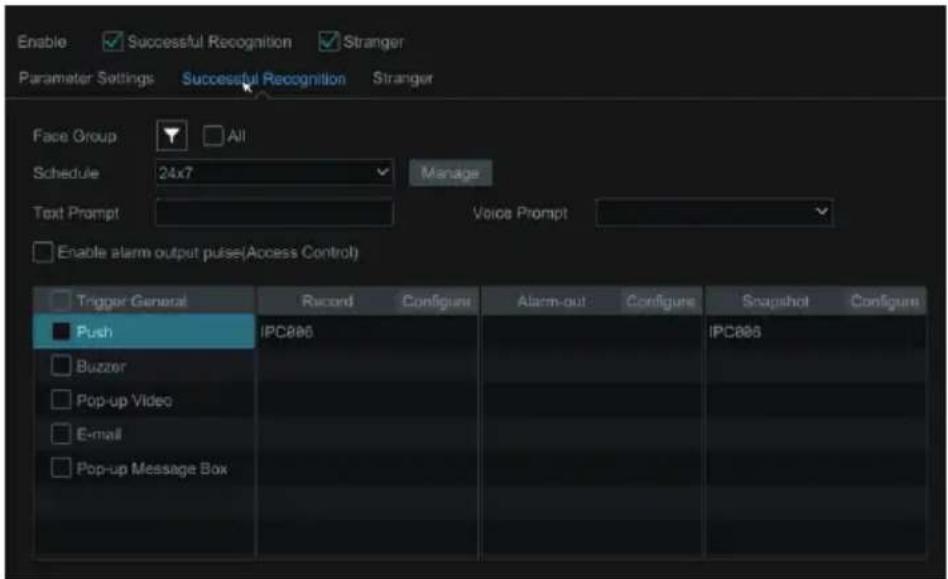948x579 pixels.
Task: Open Configure for Alarm-out column
Action: pyautogui.click(x=660, y=301)
